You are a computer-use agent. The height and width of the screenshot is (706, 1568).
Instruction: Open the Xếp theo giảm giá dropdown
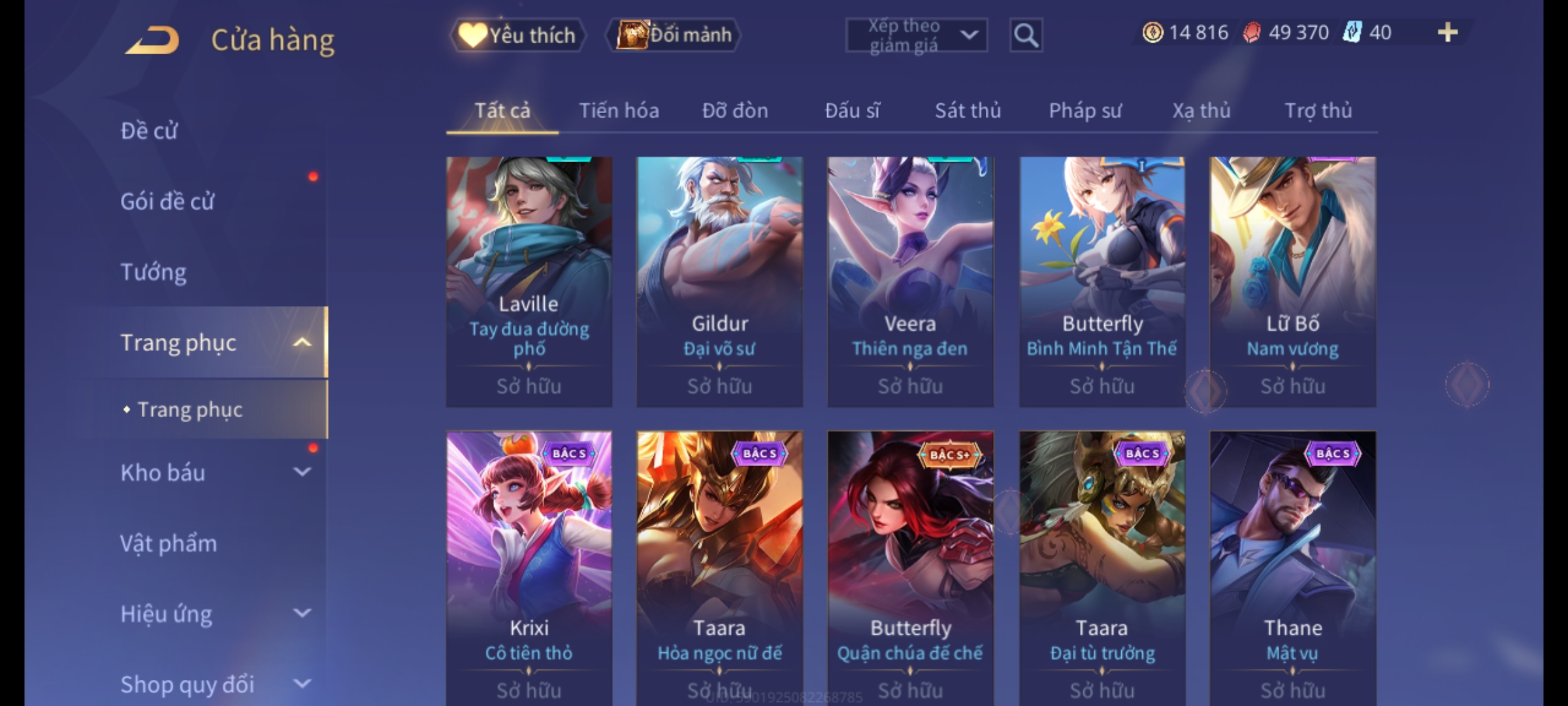(916, 35)
